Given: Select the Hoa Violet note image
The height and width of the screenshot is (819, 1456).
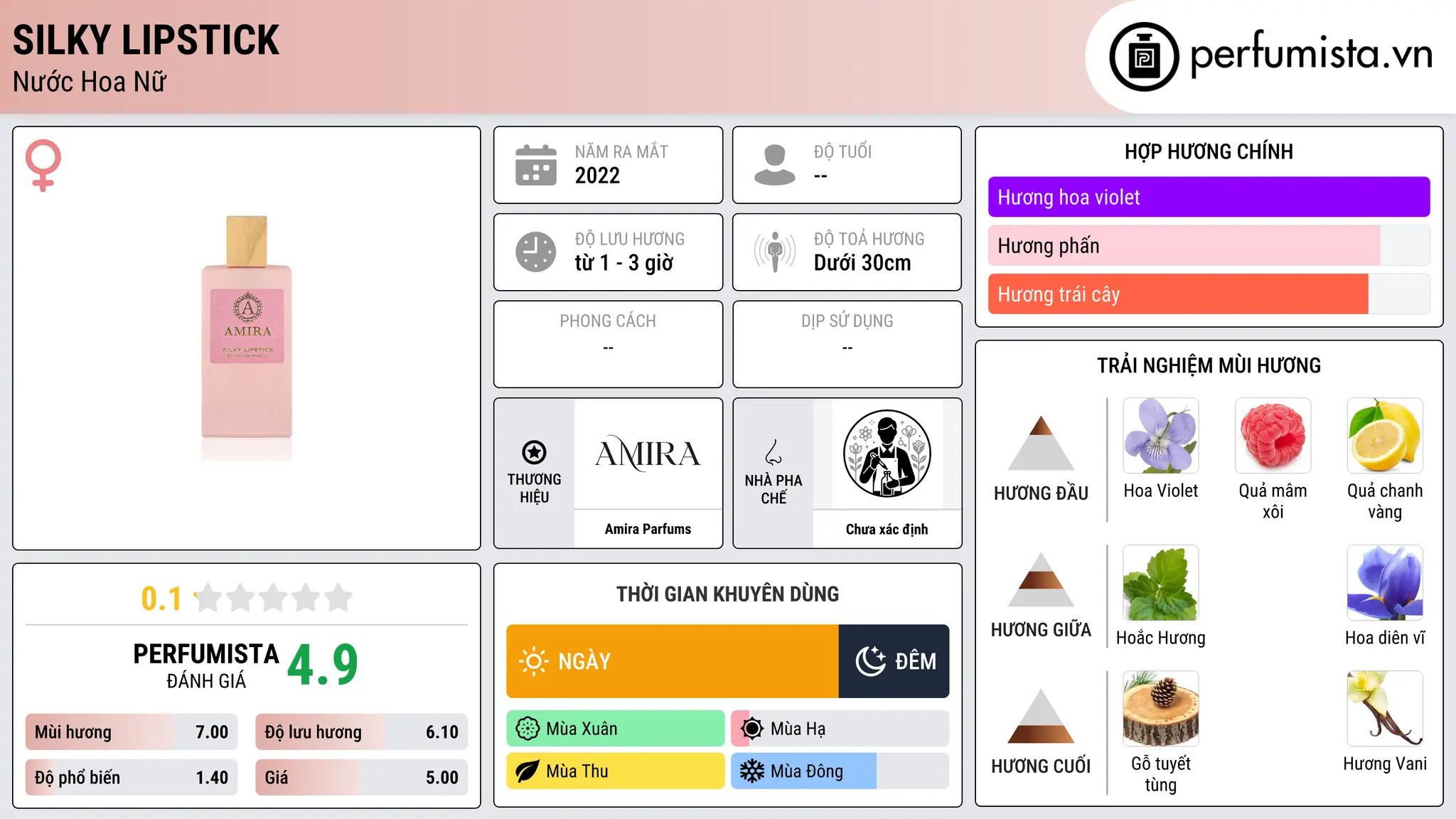Looking at the screenshot, I should click(1161, 436).
